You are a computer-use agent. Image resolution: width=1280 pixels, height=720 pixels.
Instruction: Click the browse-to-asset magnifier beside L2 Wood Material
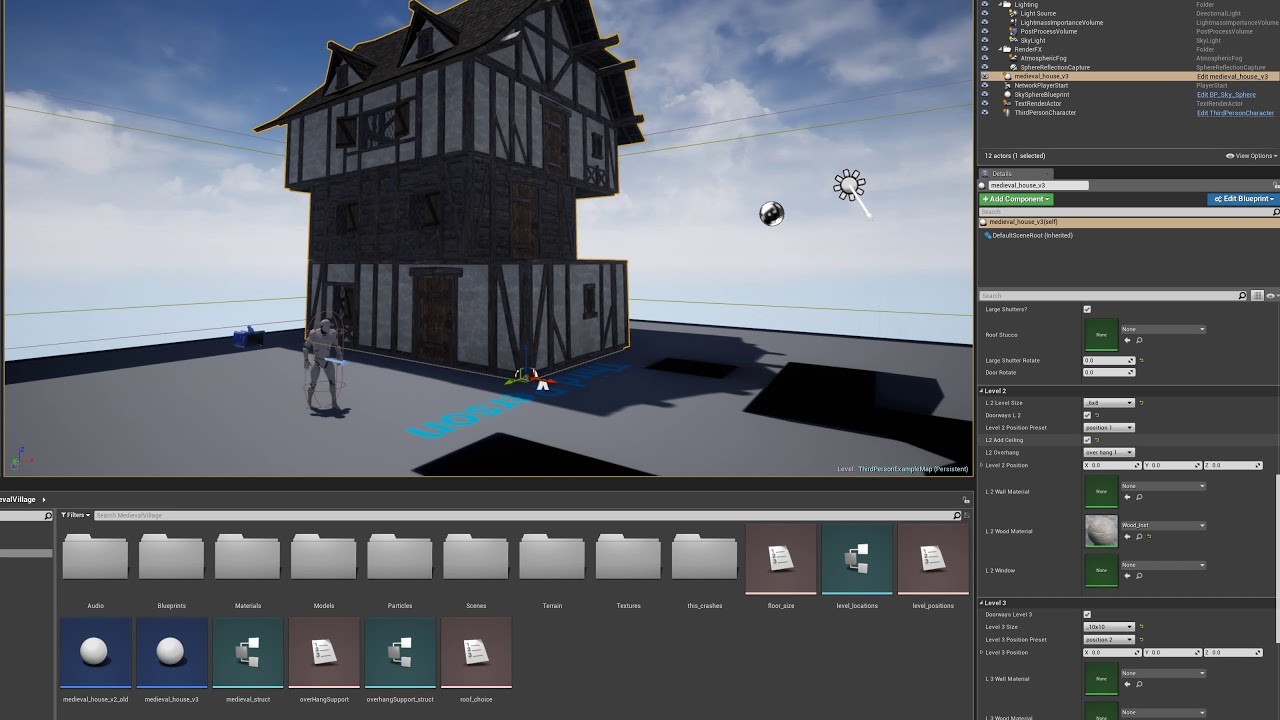coord(1139,537)
